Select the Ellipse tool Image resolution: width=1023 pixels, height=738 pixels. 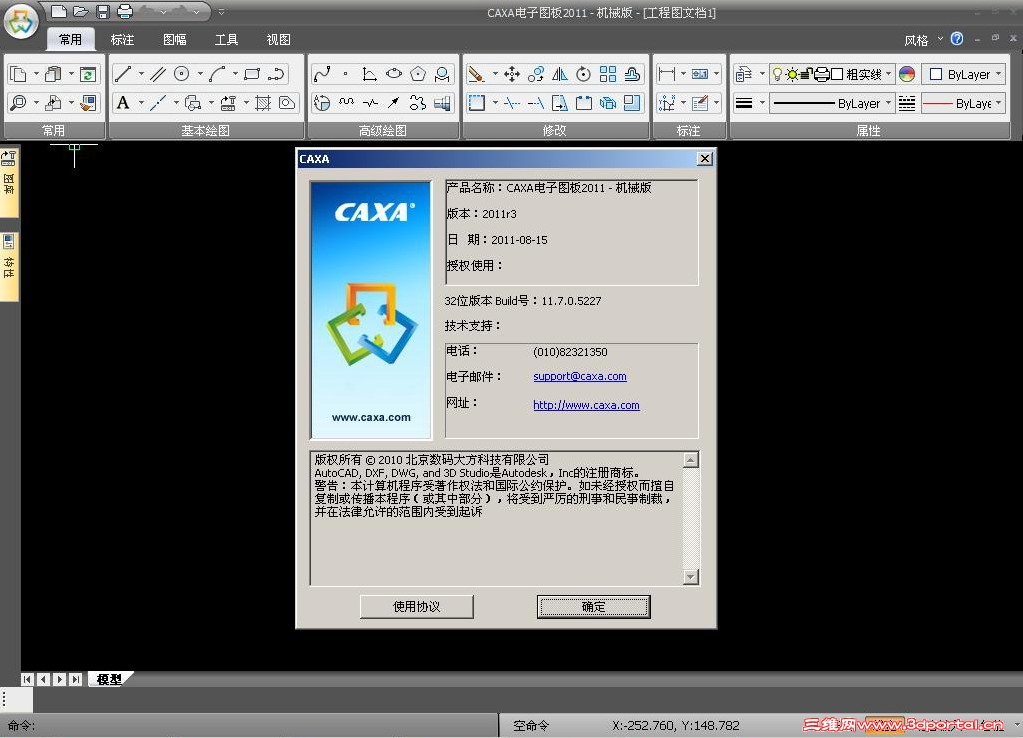pyautogui.click(x=394, y=74)
